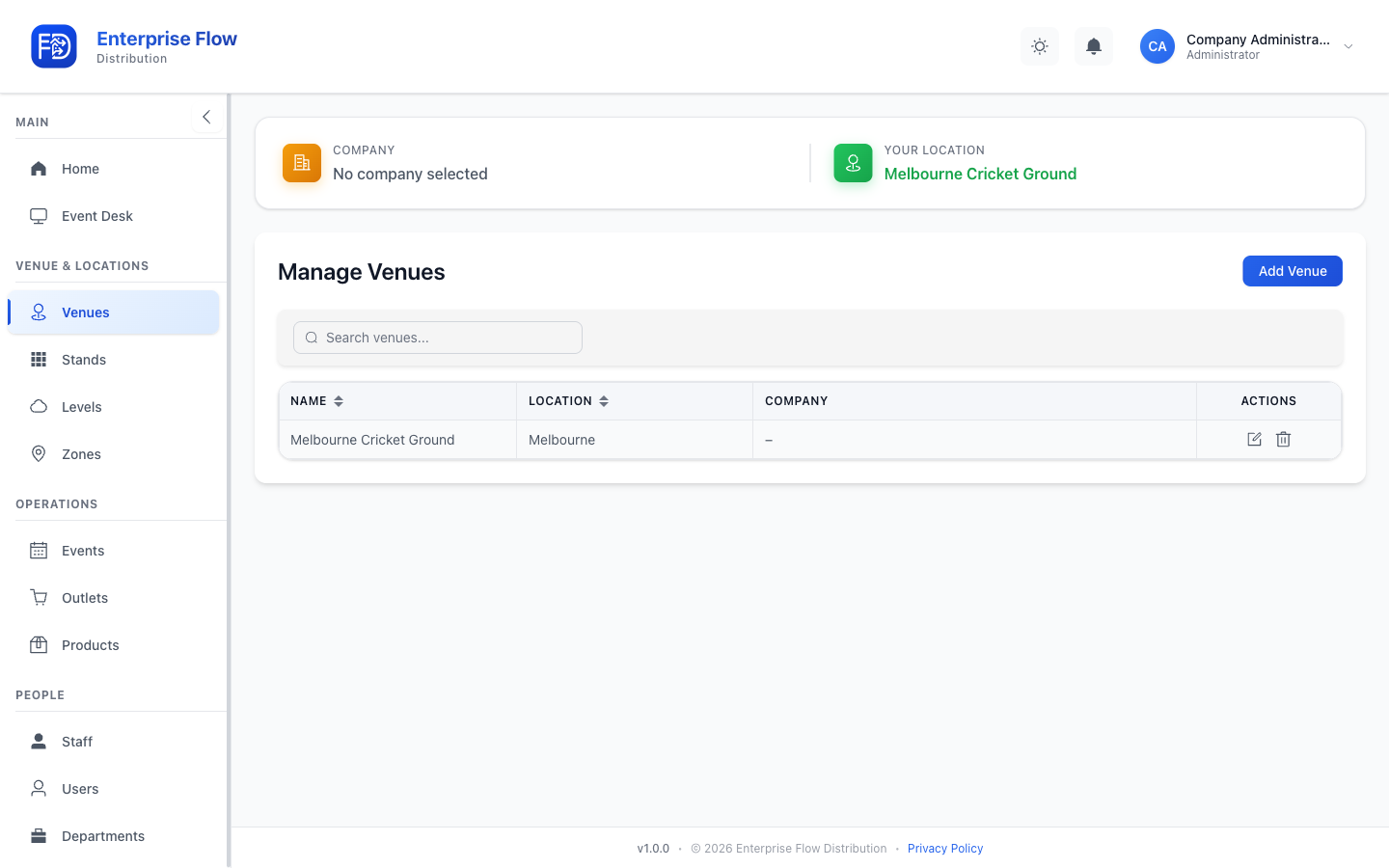Screen dimensions: 1389x868
Task: Click the green location pin icon
Action: [x=853, y=163]
